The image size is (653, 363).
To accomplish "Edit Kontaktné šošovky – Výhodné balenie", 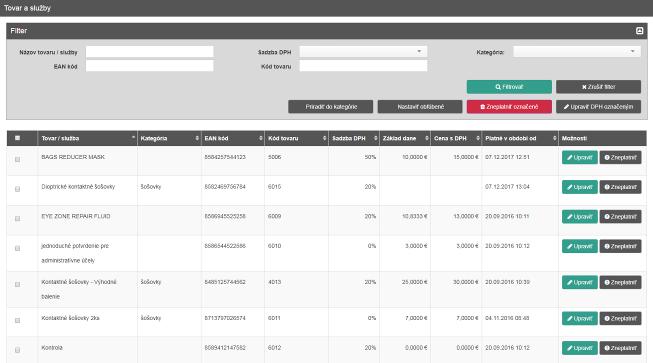I will pos(580,282).
